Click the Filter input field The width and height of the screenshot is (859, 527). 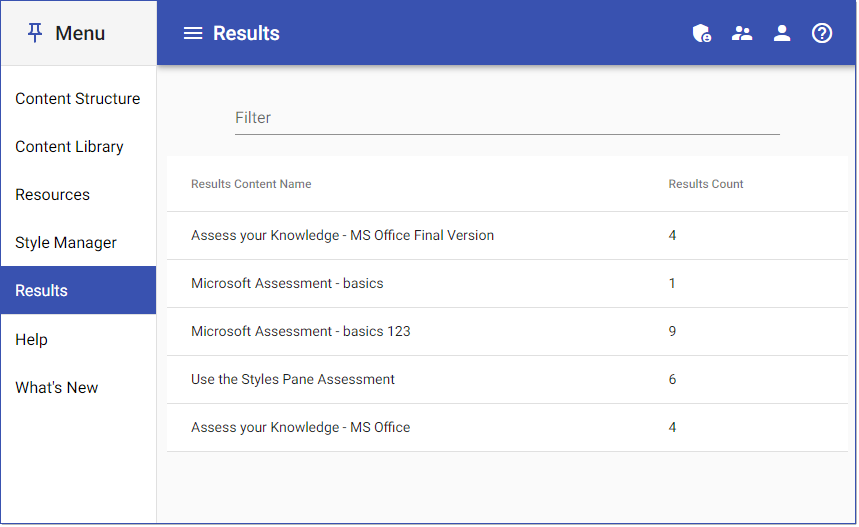(507, 118)
